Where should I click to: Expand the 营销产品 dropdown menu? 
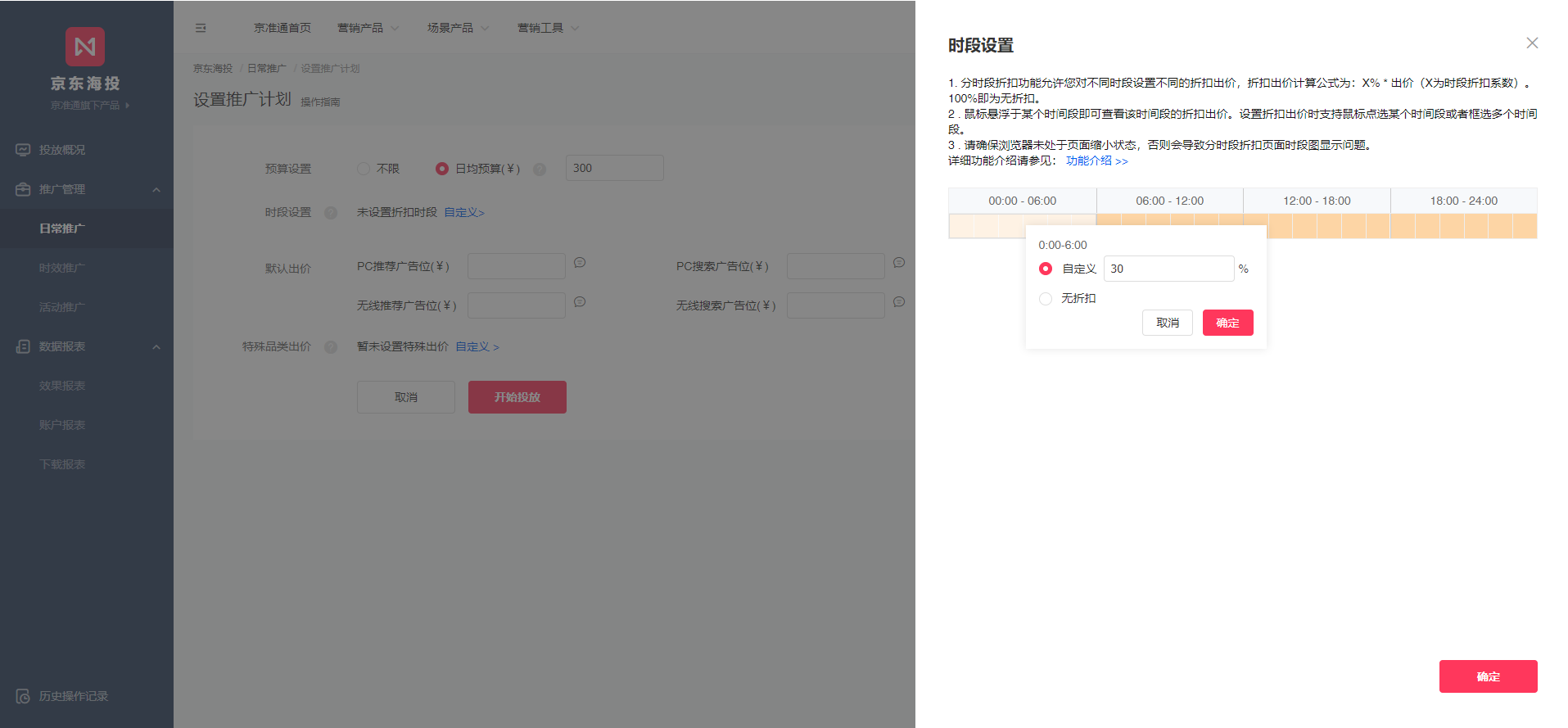[368, 28]
